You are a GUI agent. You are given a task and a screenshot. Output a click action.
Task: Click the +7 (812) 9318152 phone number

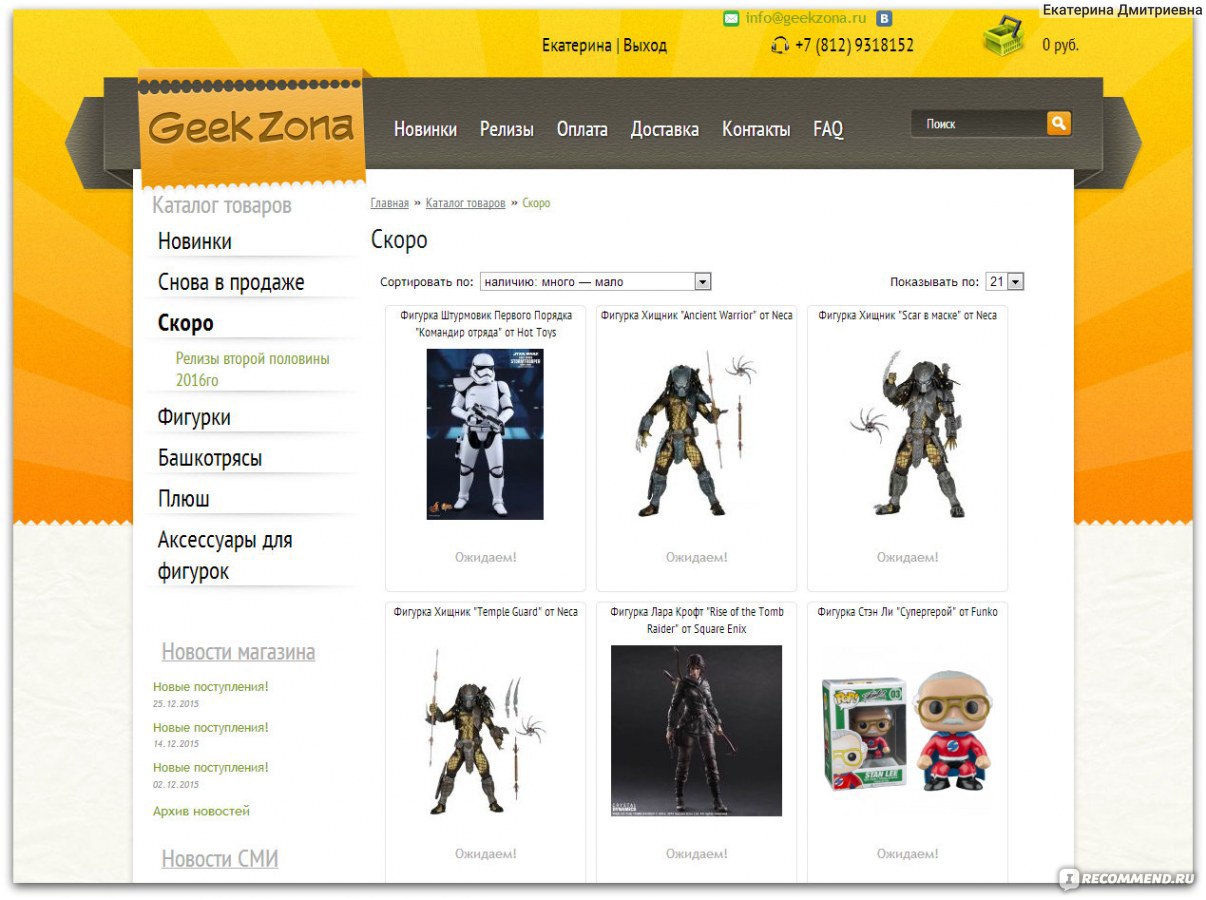click(854, 45)
